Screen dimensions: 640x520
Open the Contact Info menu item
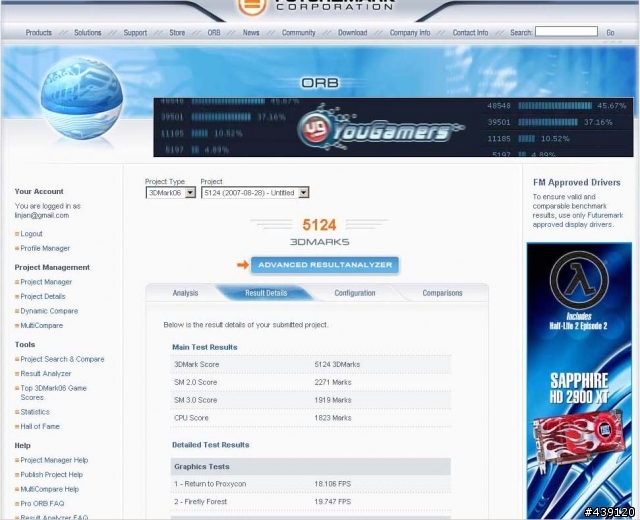470,33
